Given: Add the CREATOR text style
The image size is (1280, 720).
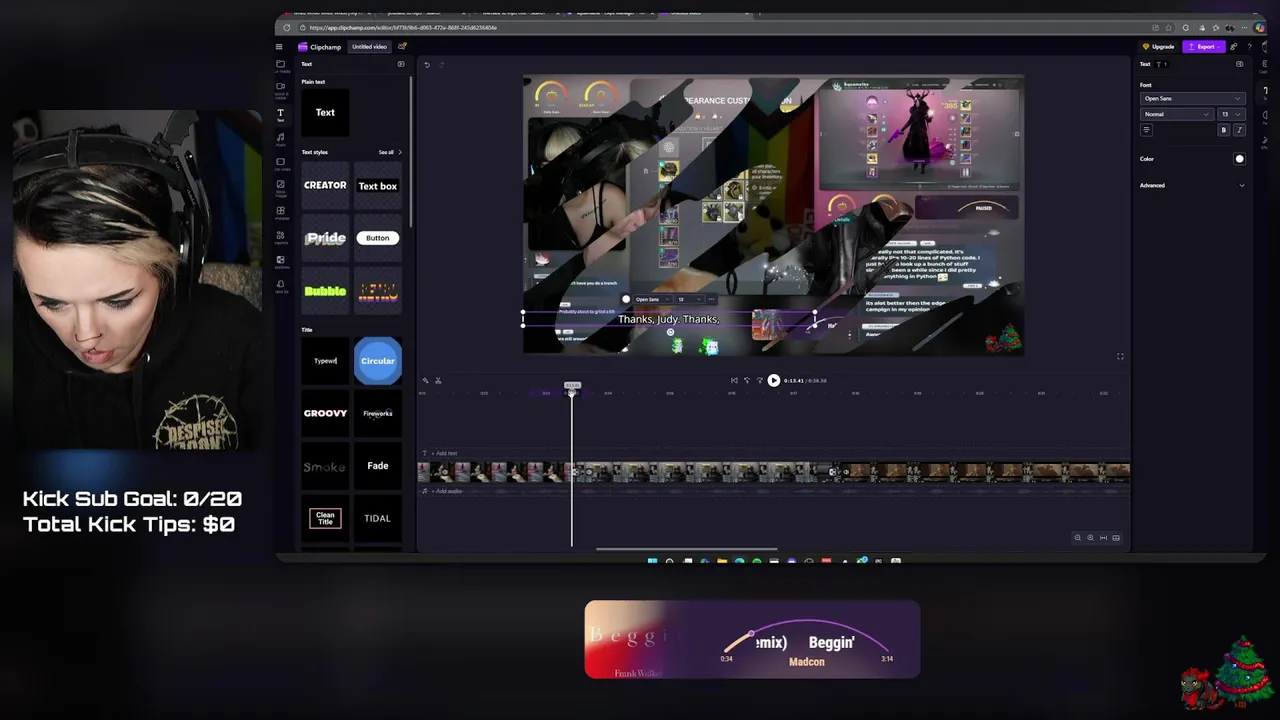Looking at the screenshot, I should click(325, 186).
